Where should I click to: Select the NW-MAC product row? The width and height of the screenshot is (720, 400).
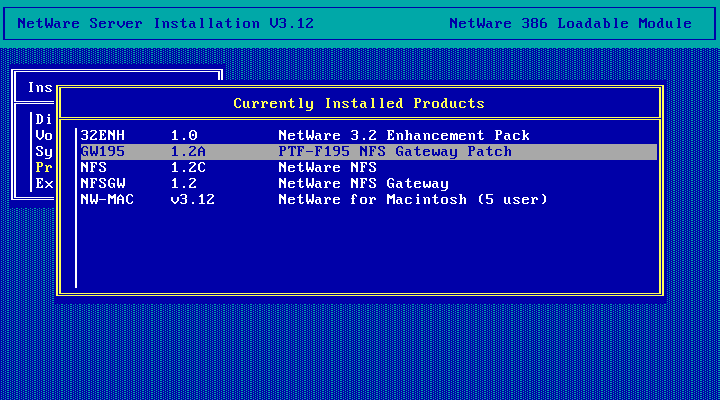[368, 200]
